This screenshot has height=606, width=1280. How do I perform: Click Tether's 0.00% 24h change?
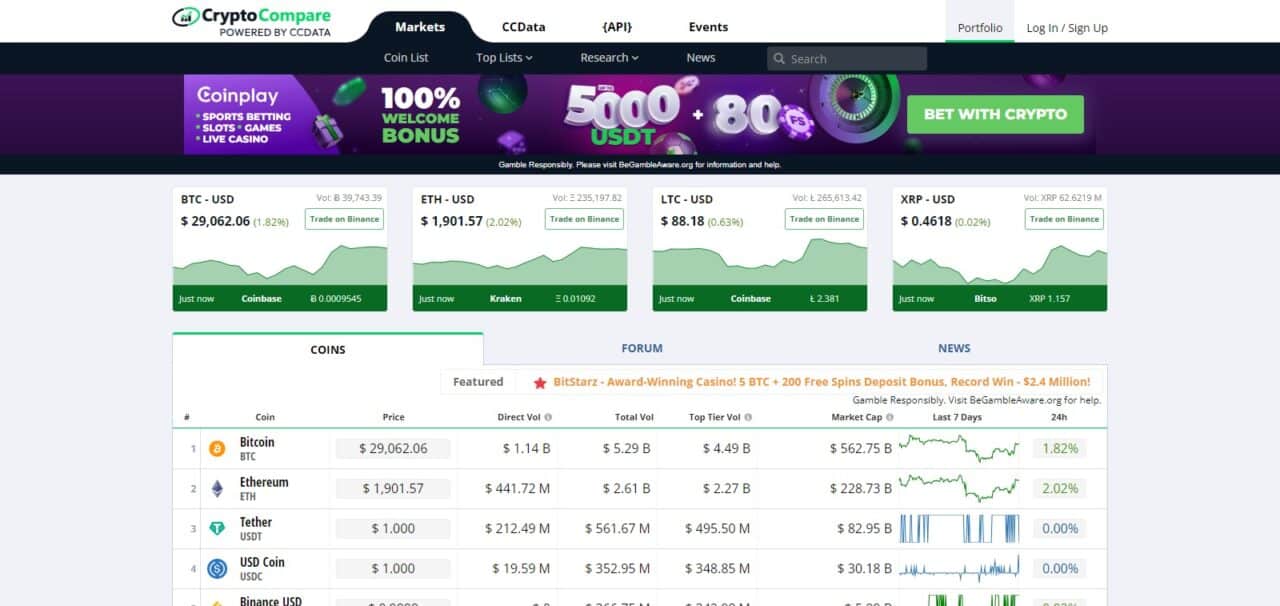click(1060, 529)
